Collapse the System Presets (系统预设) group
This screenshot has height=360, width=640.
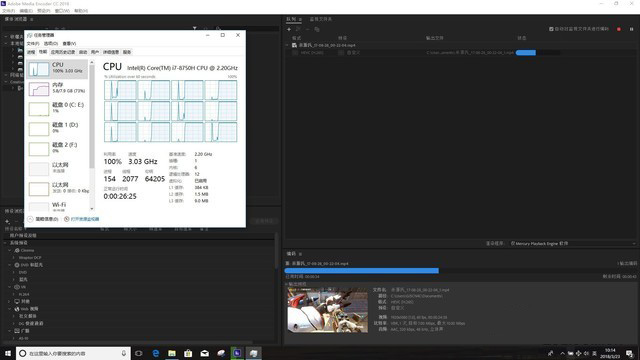coord(5,243)
